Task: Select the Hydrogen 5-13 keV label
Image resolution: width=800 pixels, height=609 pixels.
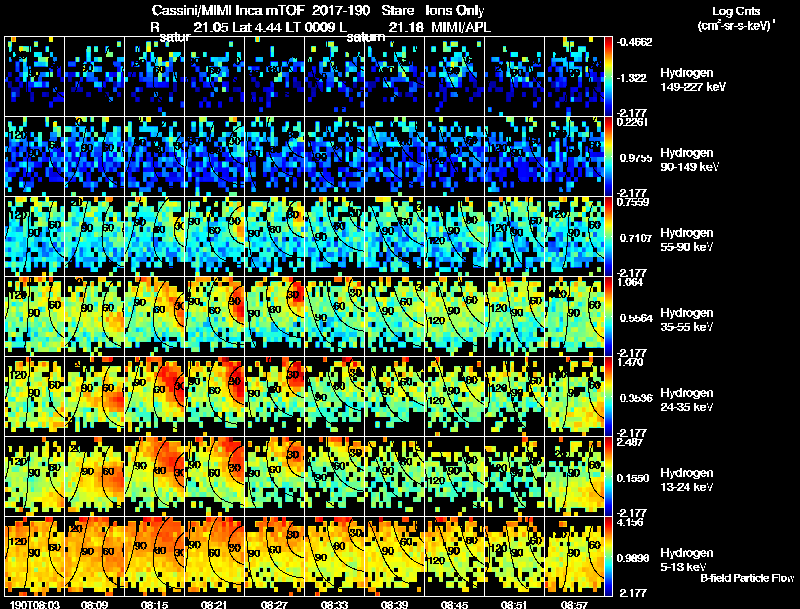Action: 687,560
